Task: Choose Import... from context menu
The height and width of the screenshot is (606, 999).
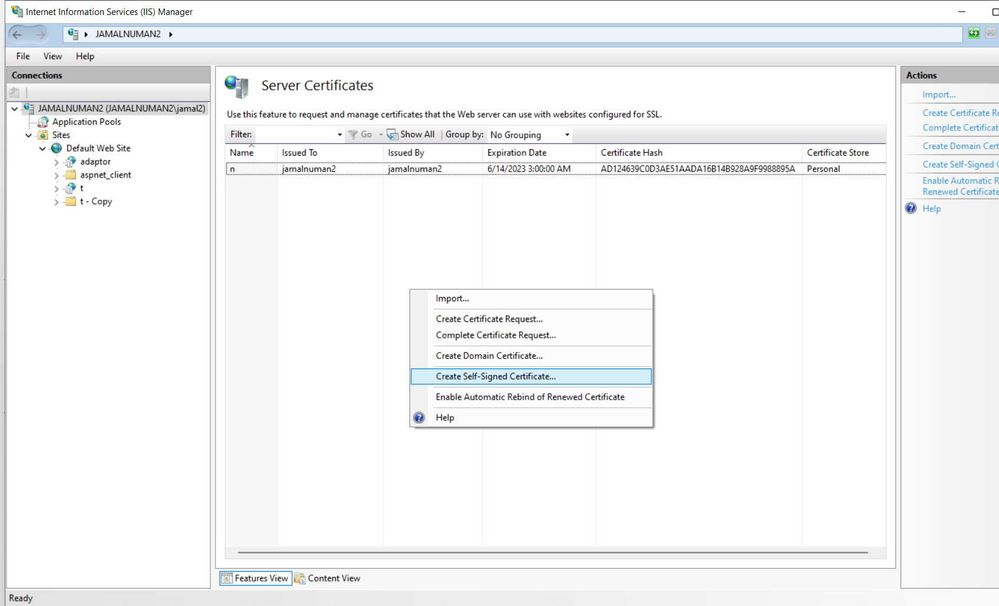Action: click(532, 298)
